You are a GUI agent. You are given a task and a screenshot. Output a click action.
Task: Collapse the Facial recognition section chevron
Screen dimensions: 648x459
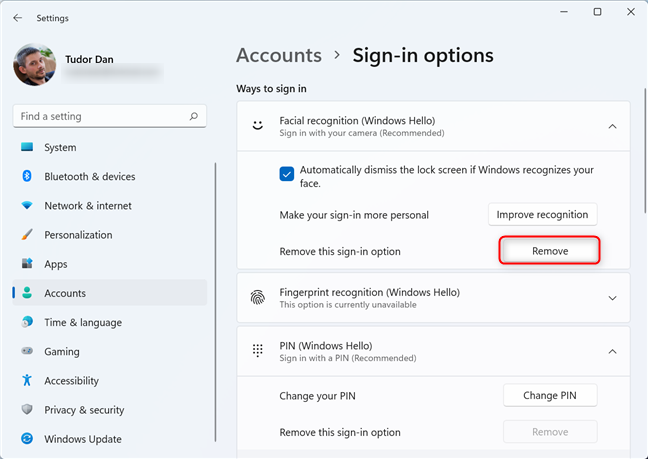point(612,126)
